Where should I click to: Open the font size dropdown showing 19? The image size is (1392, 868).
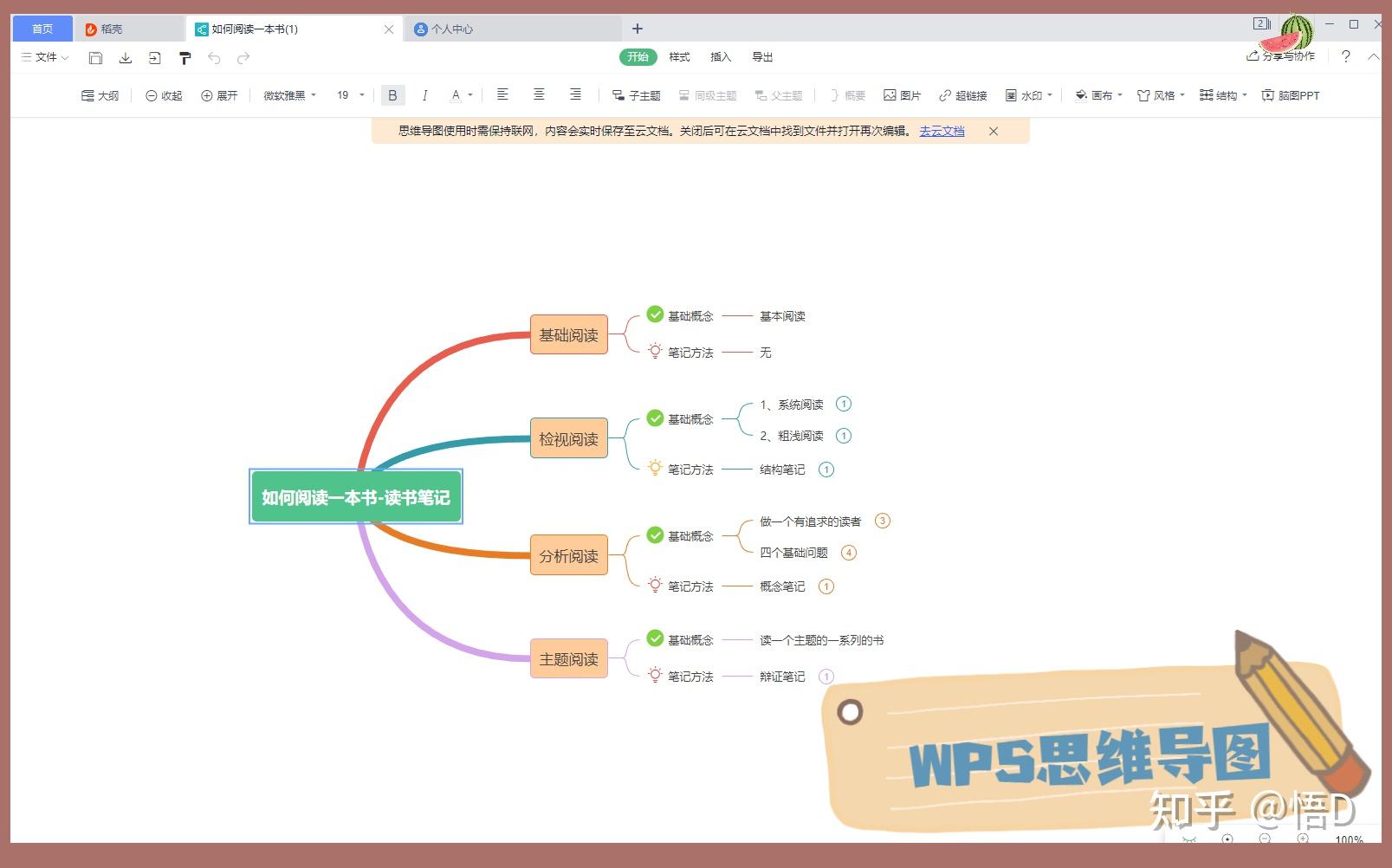(347, 95)
